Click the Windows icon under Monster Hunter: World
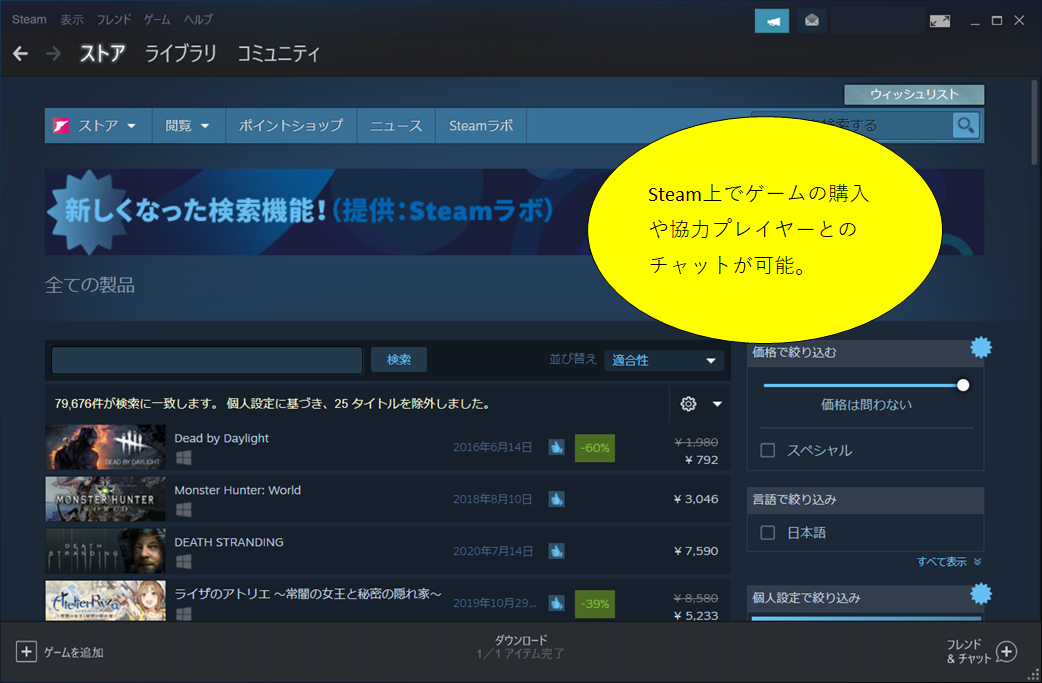 coord(183,510)
